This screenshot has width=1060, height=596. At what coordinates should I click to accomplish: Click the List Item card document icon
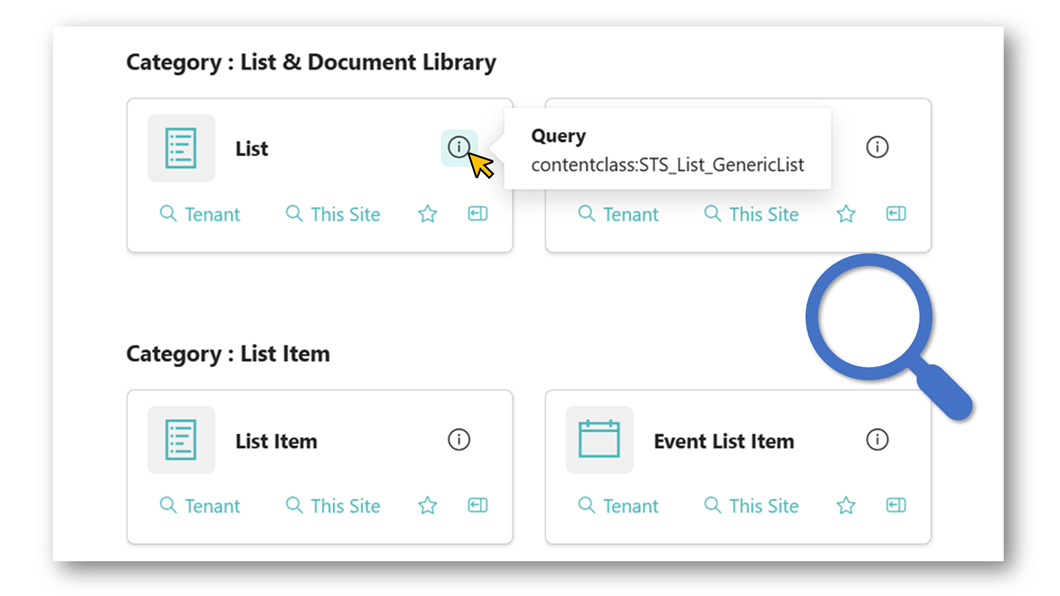(181, 440)
